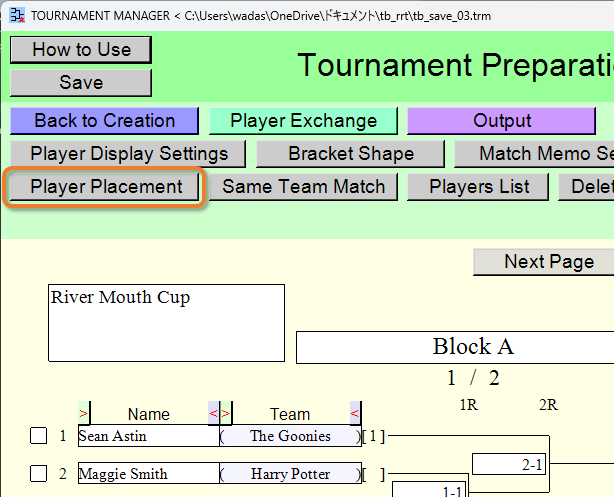The height and width of the screenshot is (497, 614).
Task: Tick the checkbox for player 2 Maggie Smith
Action: point(38,474)
